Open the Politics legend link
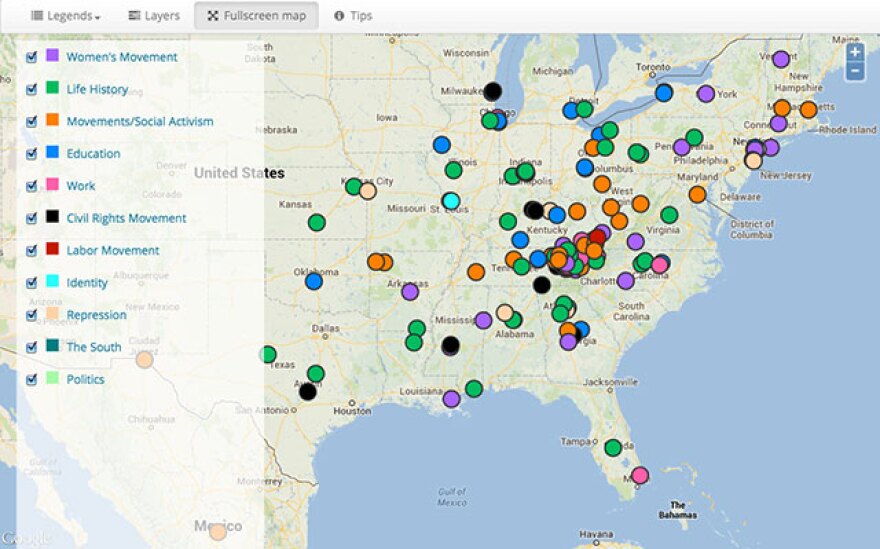 click(x=85, y=380)
